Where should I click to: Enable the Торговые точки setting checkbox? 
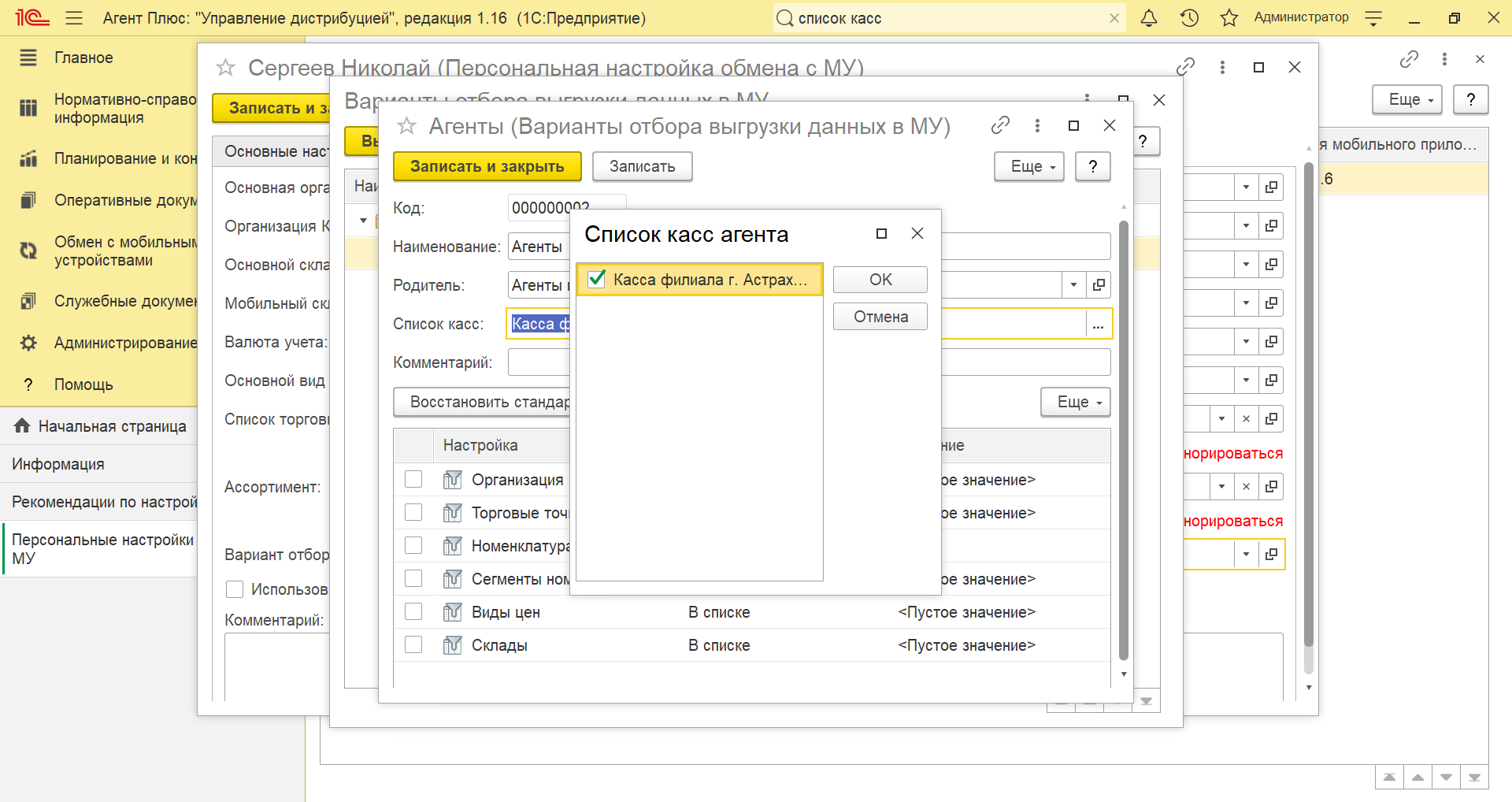413,513
